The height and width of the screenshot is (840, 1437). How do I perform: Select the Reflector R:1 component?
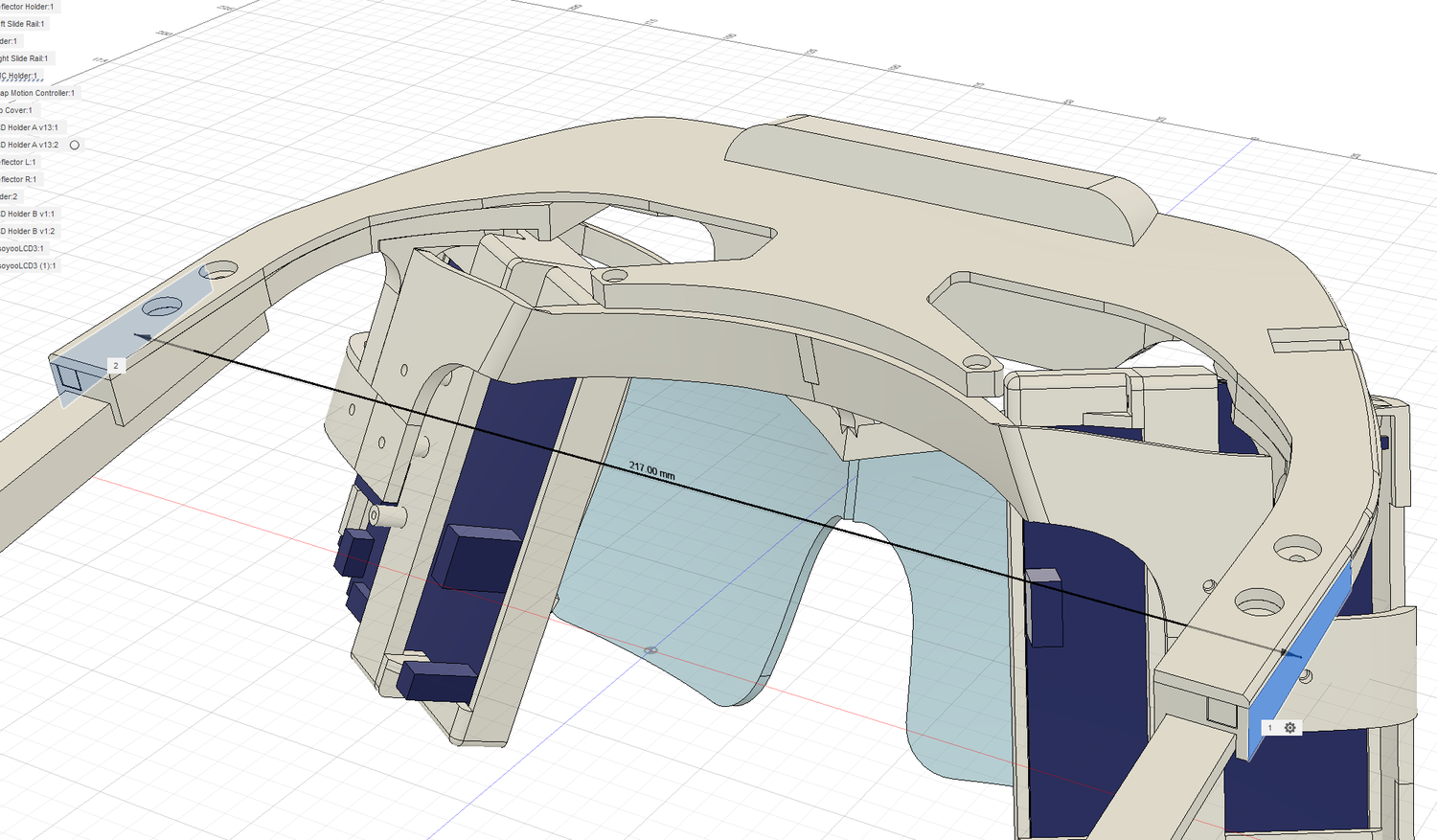tap(18, 179)
